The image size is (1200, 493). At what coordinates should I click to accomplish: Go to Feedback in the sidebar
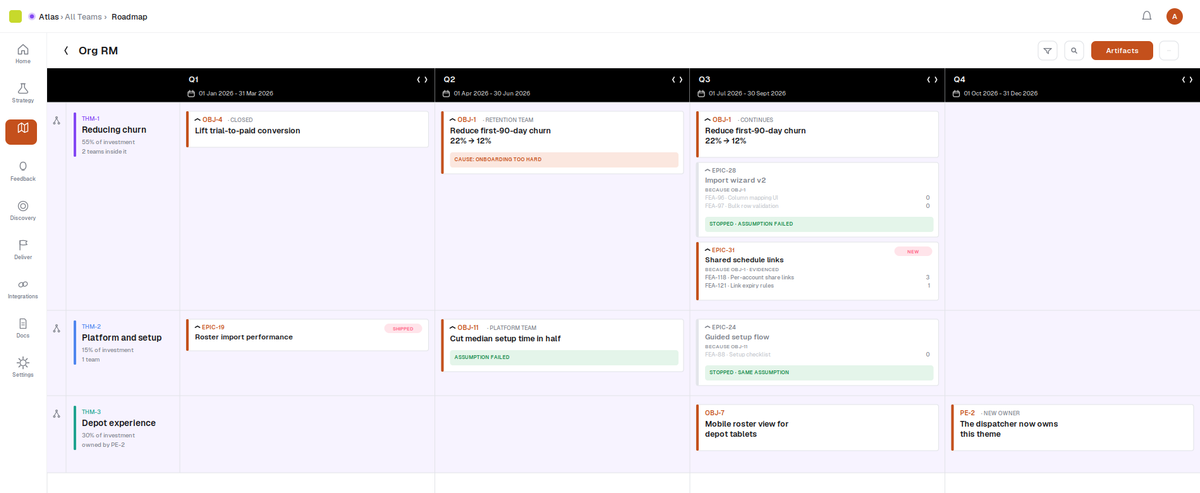pos(22,171)
